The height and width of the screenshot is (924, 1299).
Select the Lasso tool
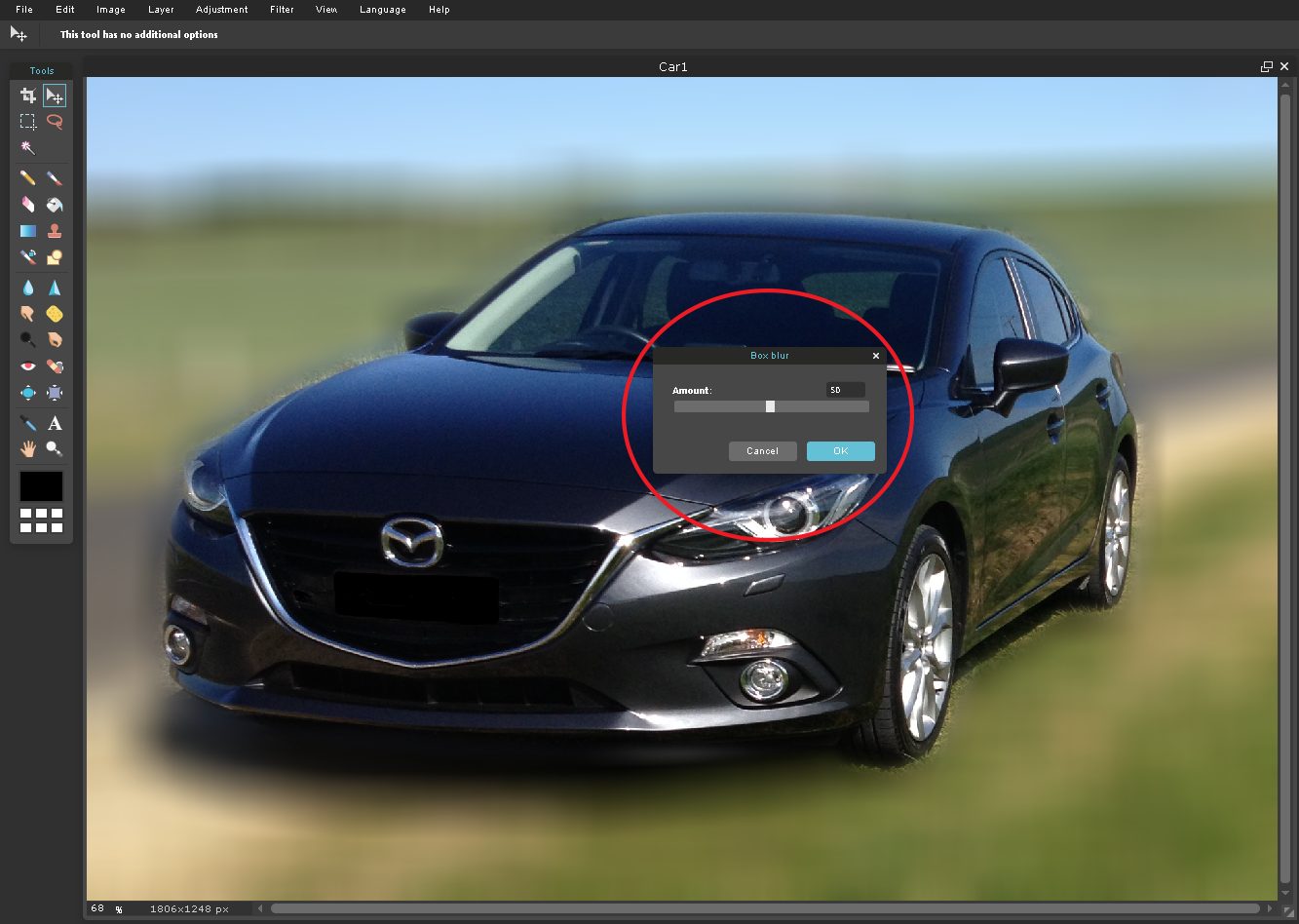pos(55,122)
